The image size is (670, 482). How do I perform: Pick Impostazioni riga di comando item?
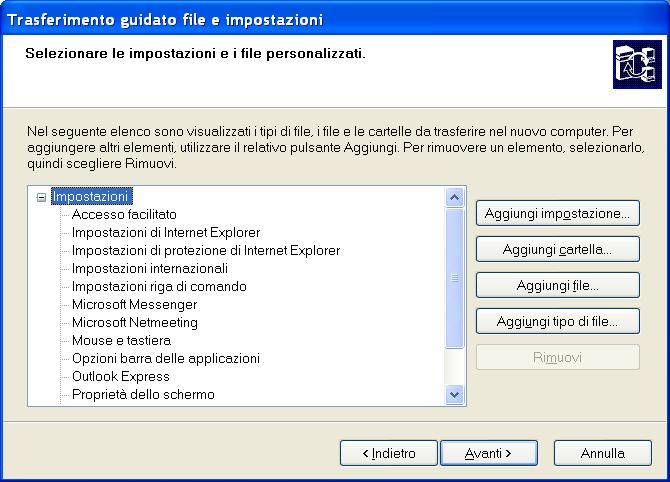click(159, 287)
